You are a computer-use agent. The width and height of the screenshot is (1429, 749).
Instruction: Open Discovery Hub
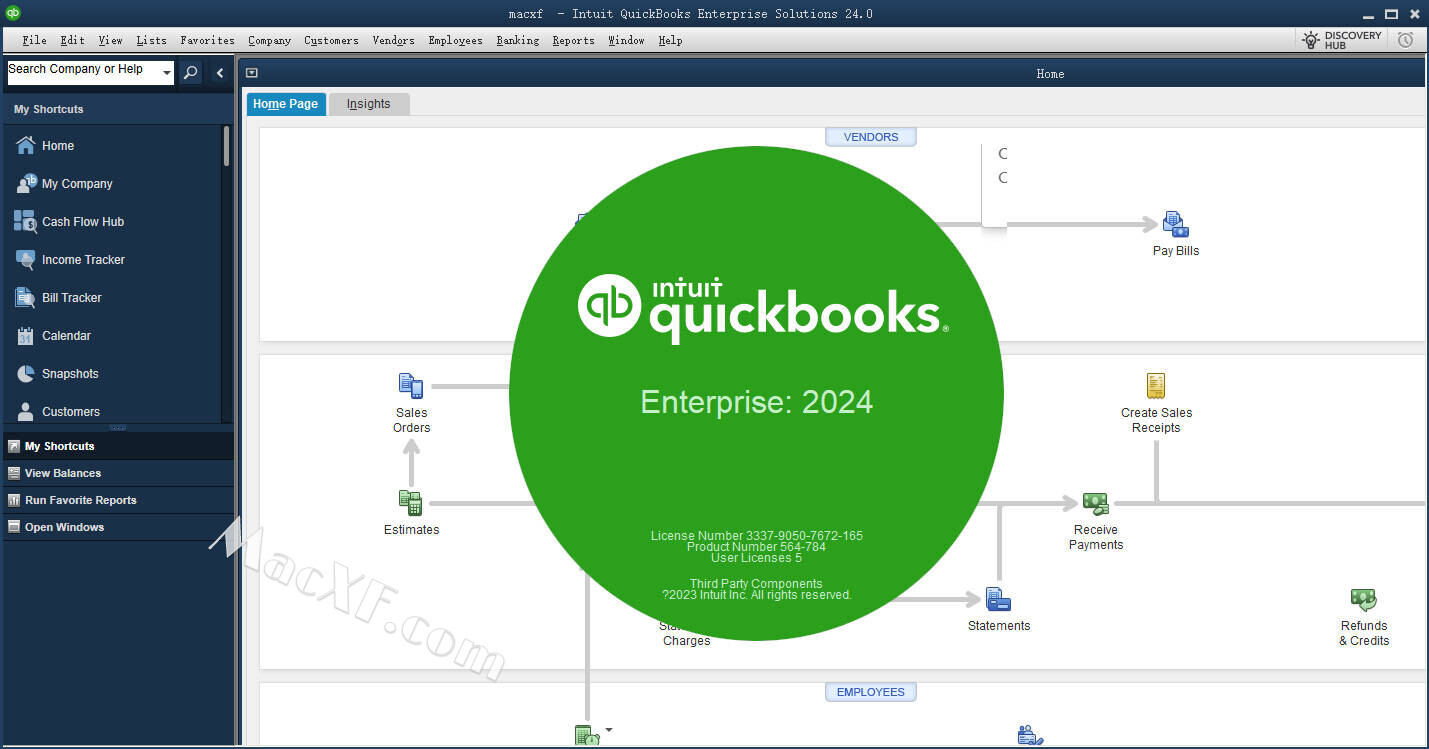pos(1341,40)
